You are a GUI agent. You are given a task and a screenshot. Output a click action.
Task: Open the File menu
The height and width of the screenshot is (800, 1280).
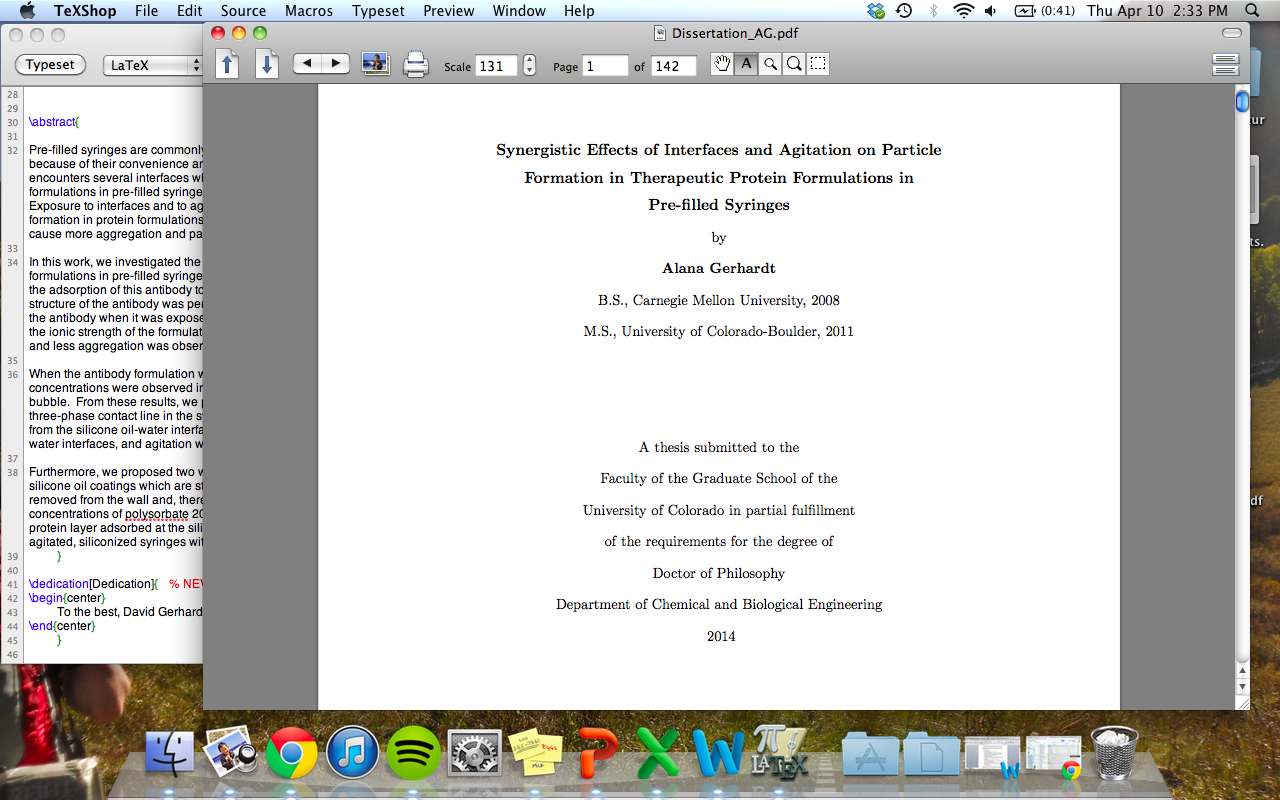146,11
